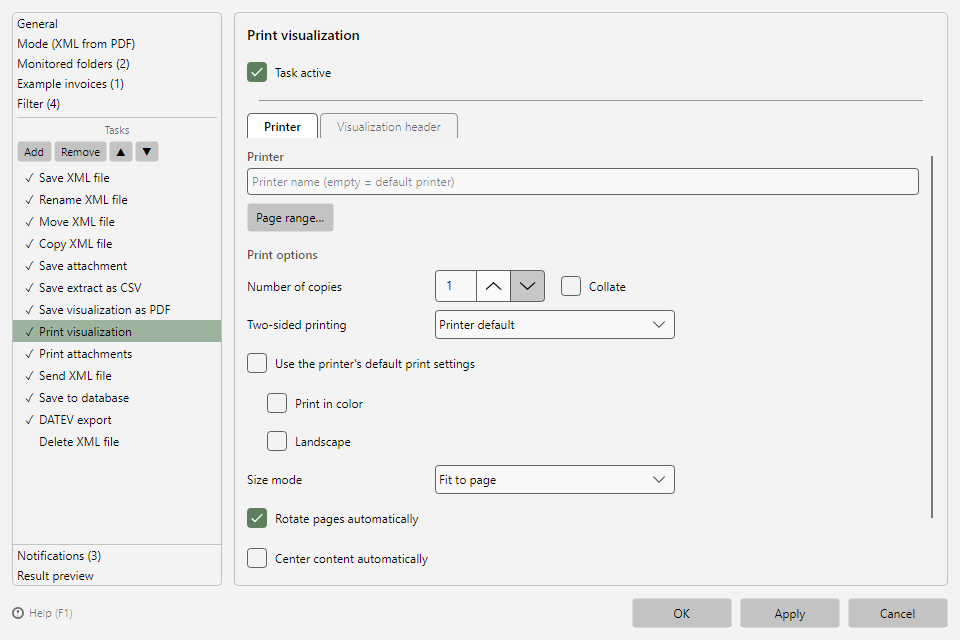Click the Help (F1) icon
Screen dimensions: 960x640
point(18,613)
